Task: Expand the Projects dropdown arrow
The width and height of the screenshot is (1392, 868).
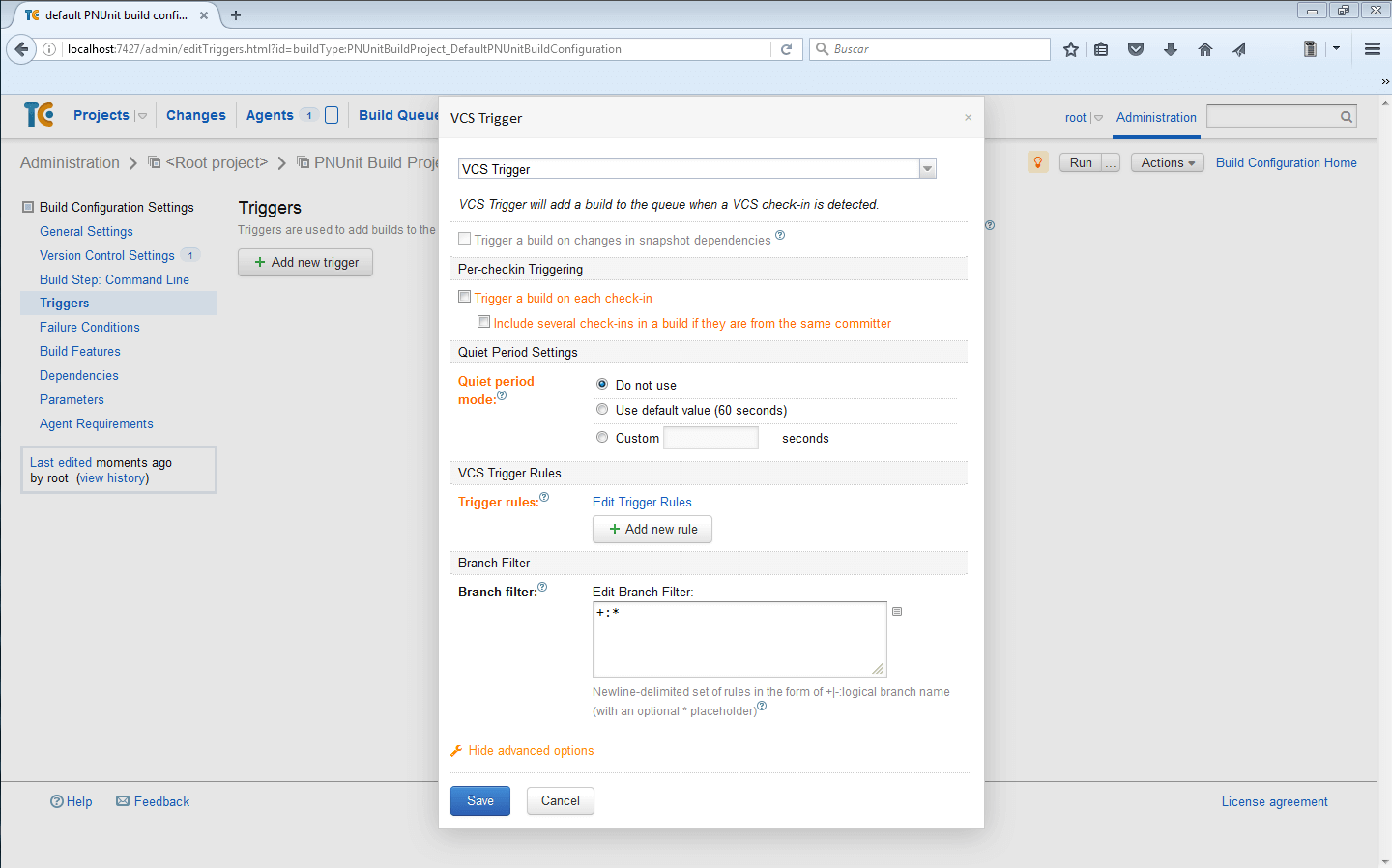Action: (143, 116)
